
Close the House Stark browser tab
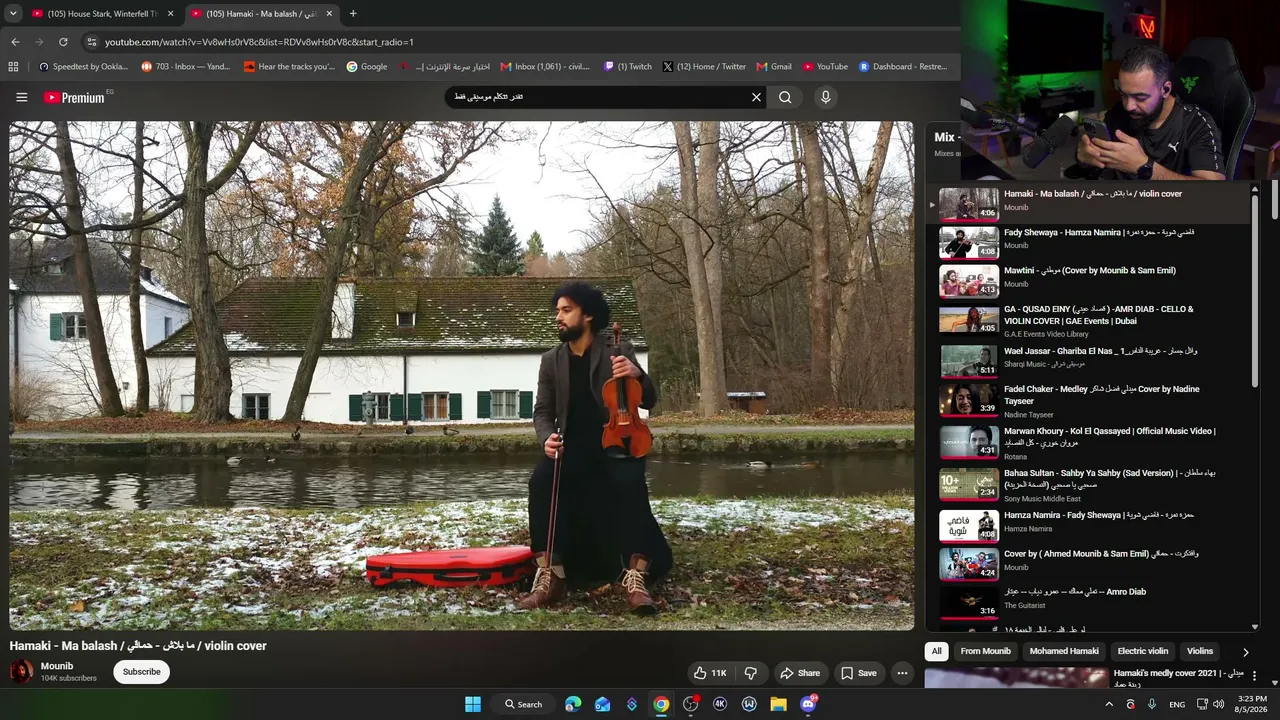[170, 14]
